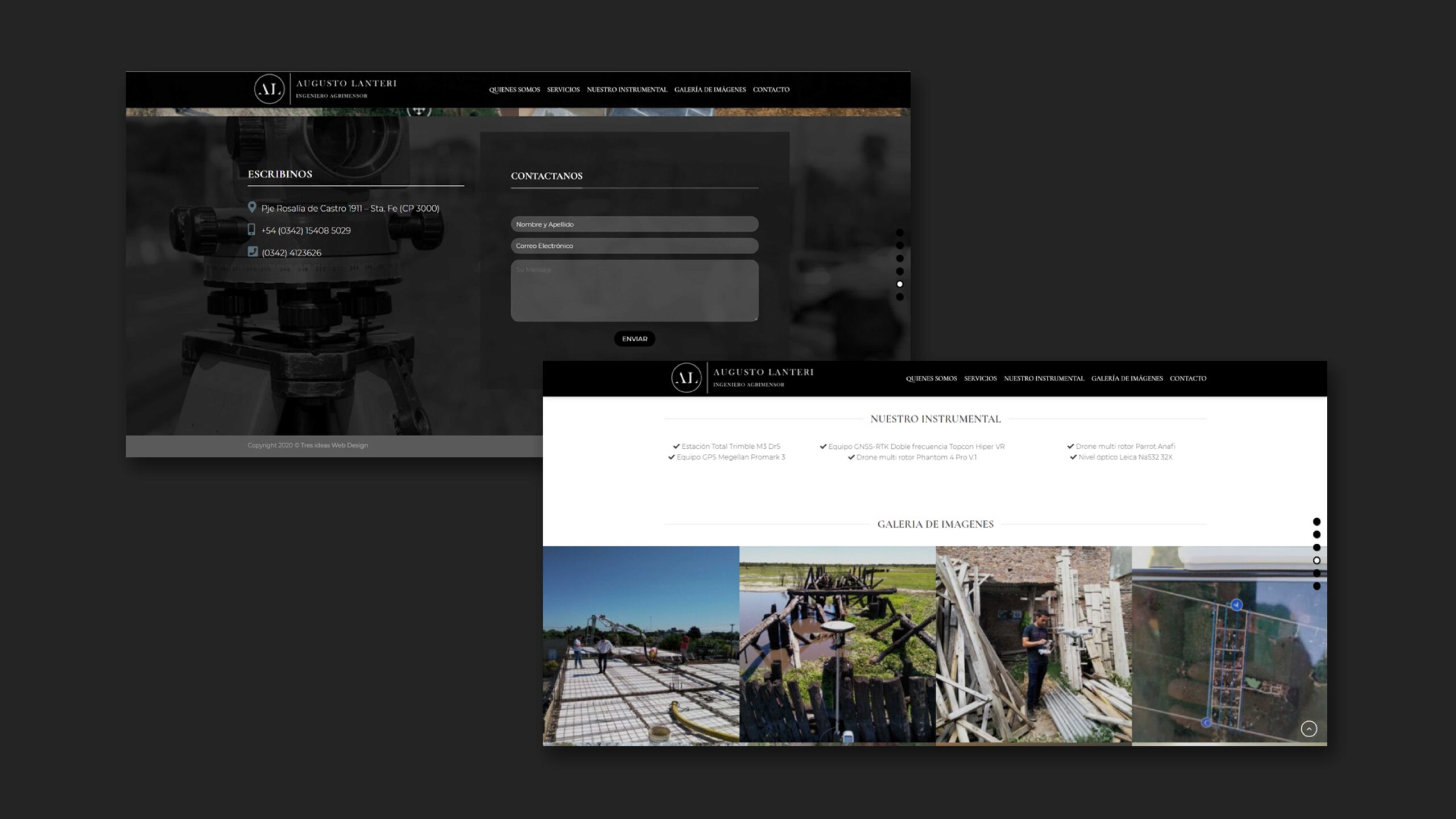Select third section dot on contact page
The width and height of the screenshot is (1456, 819).
pyautogui.click(x=900, y=258)
